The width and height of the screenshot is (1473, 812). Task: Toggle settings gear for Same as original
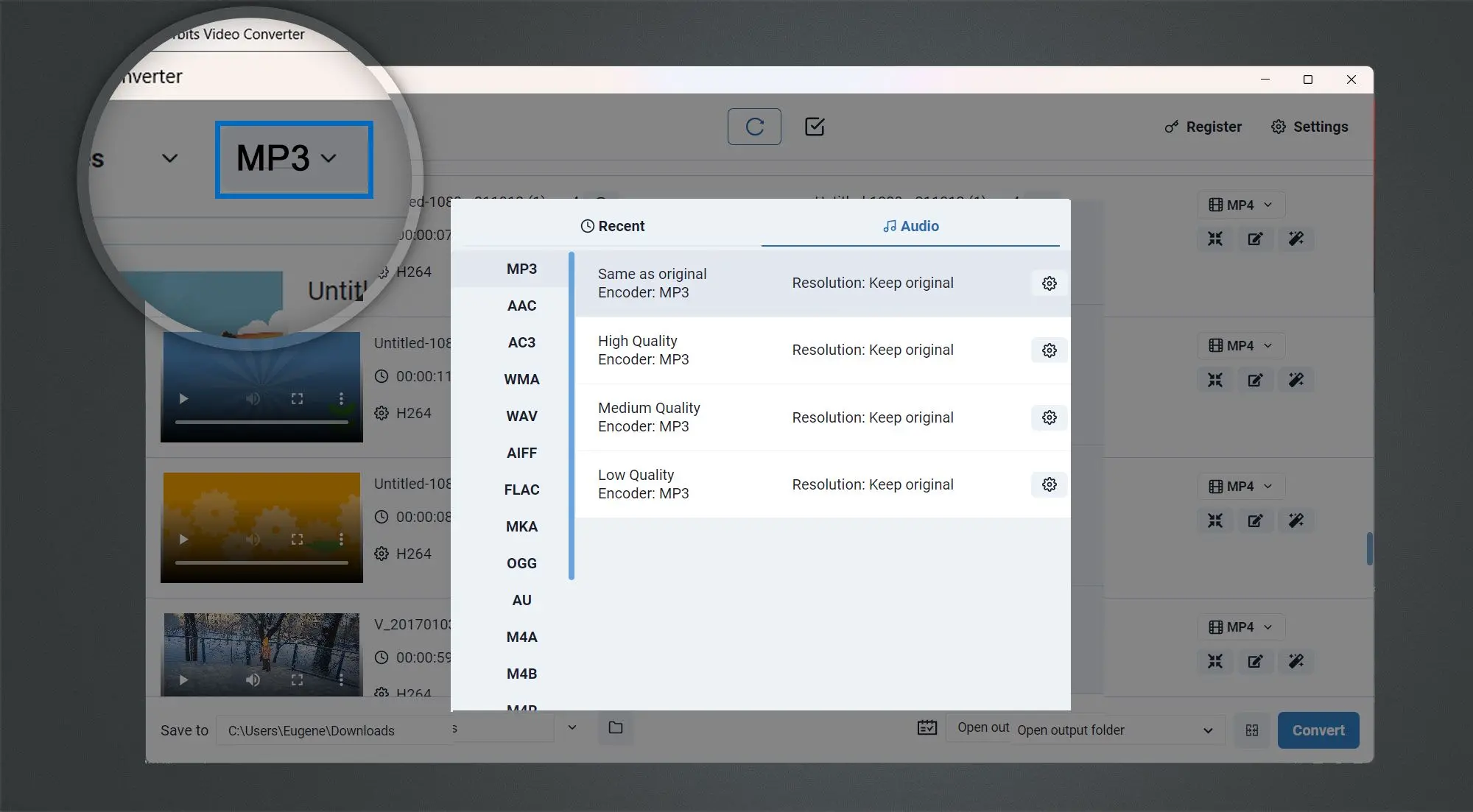1048,283
